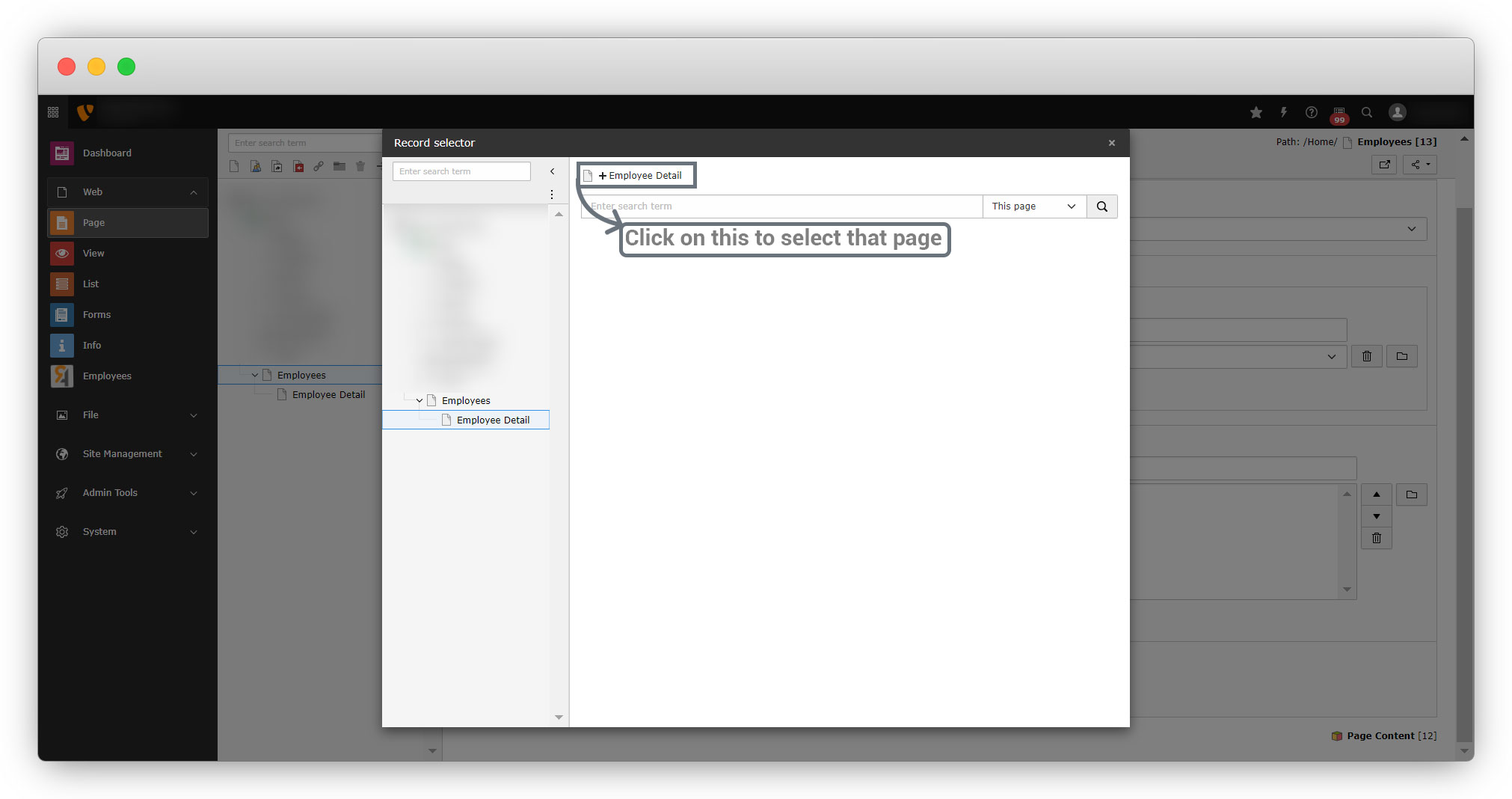Open the Dashboard module

107,153
